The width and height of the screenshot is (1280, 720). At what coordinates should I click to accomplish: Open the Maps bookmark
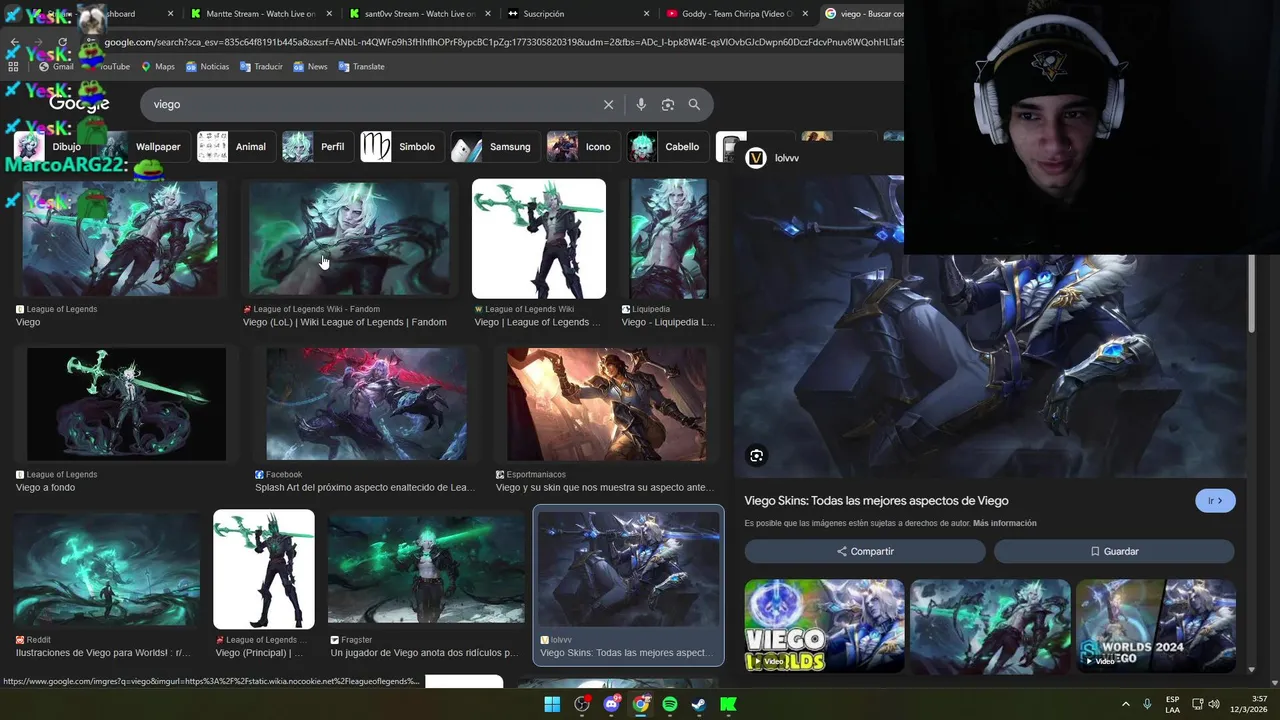158,66
